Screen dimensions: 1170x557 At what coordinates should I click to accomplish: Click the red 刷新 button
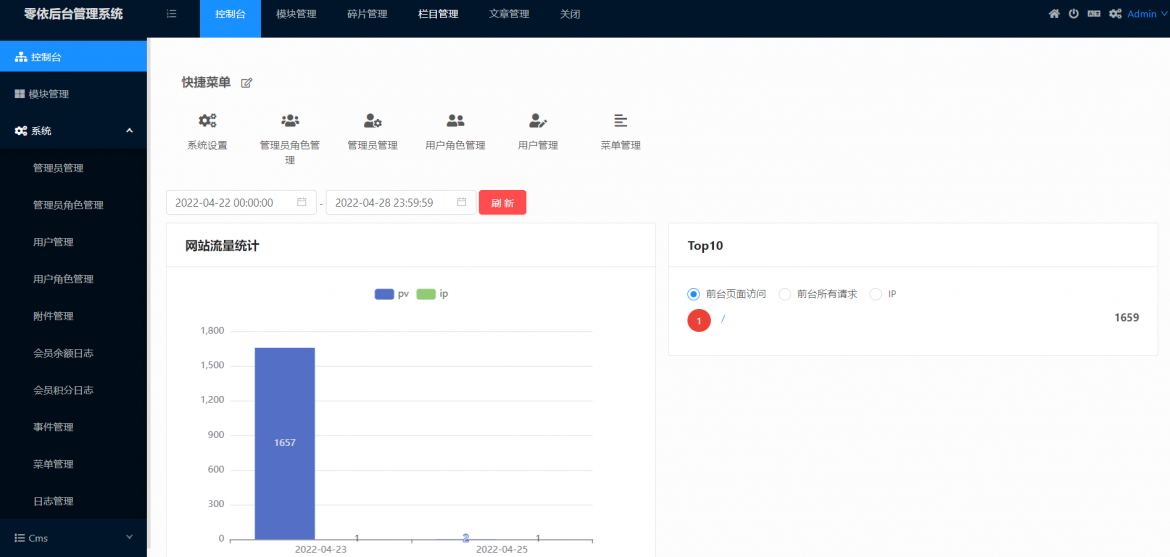(x=502, y=202)
